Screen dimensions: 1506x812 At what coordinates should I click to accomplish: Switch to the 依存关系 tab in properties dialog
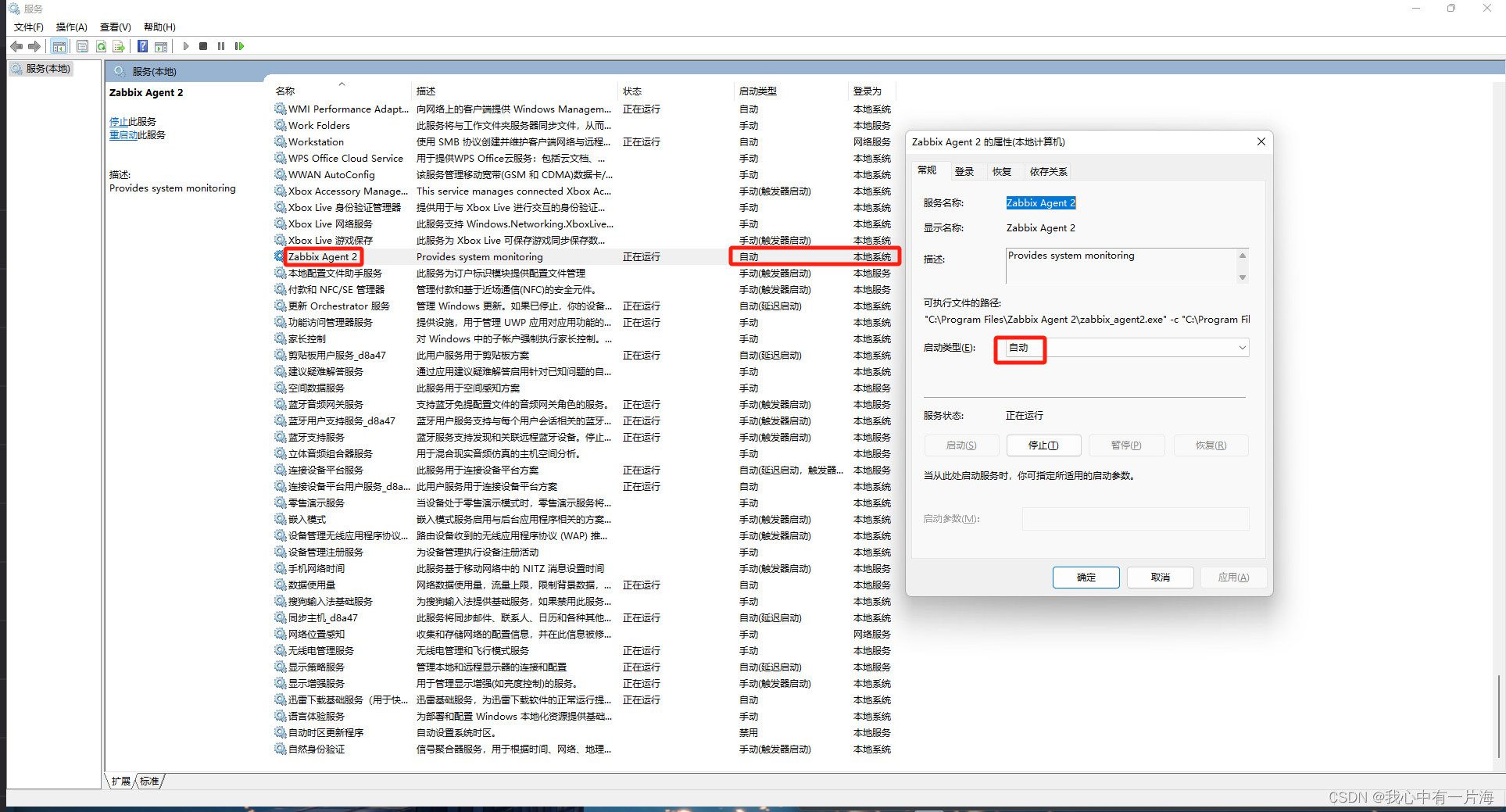click(x=1049, y=172)
